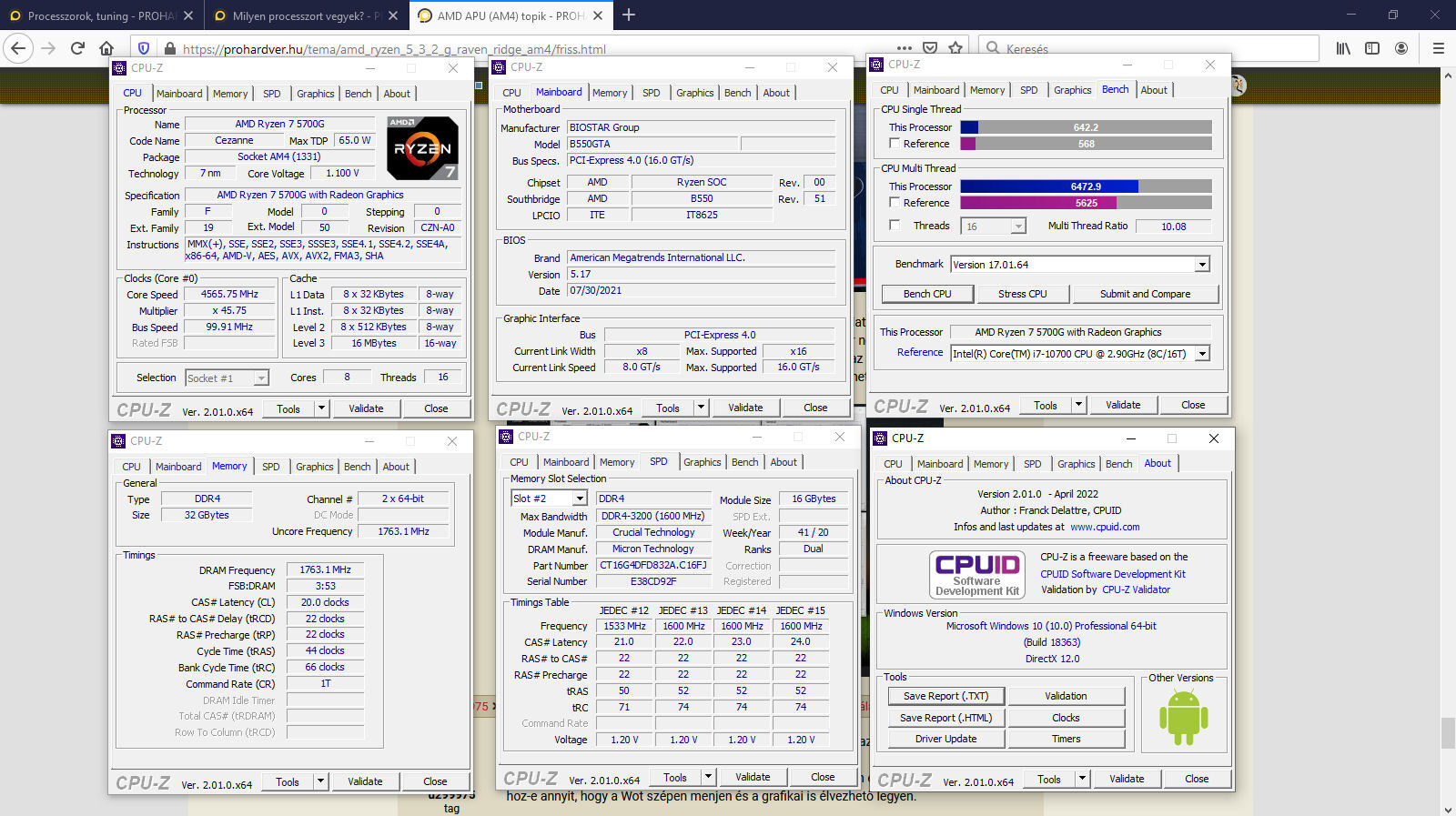Viewport: 1456px width, 816px height.
Task: Click the Pocket save icon
Action: pos(930,48)
